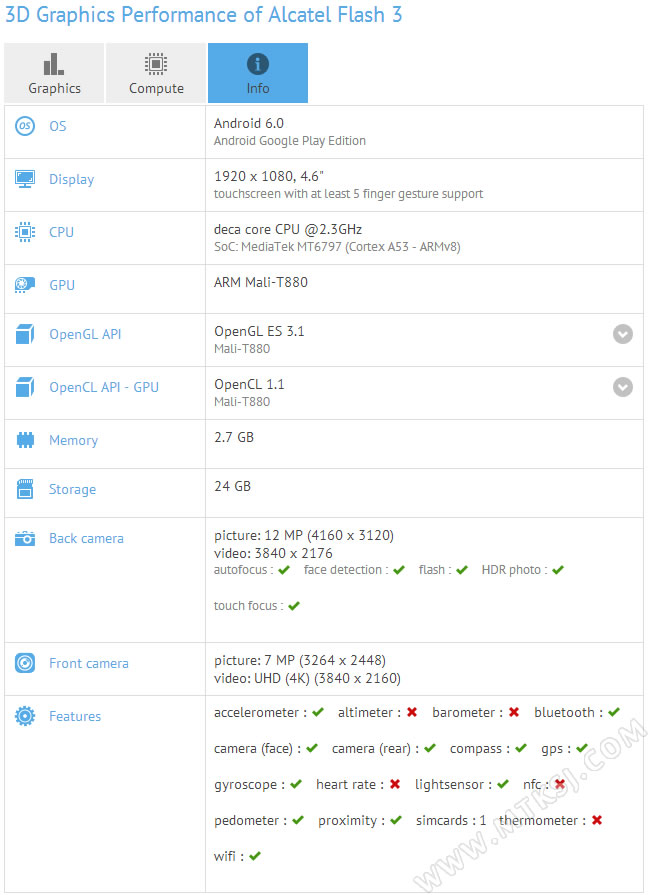Expand the OpenCL 1.1 details

coord(623,387)
